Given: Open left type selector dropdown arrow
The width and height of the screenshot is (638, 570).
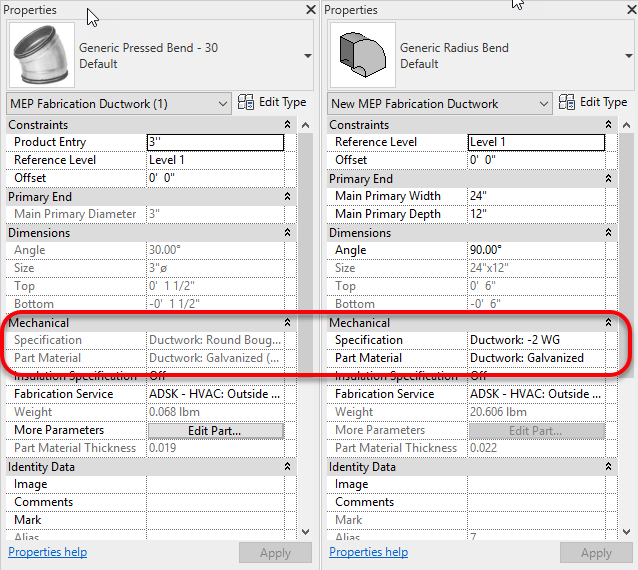Looking at the screenshot, I should (x=308, y=56).
